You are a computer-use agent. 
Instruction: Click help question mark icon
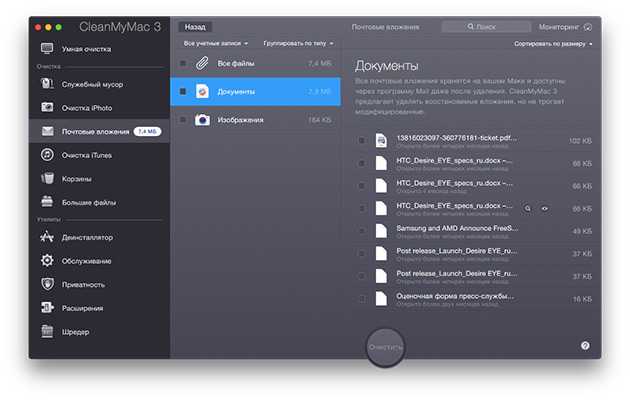585,345
